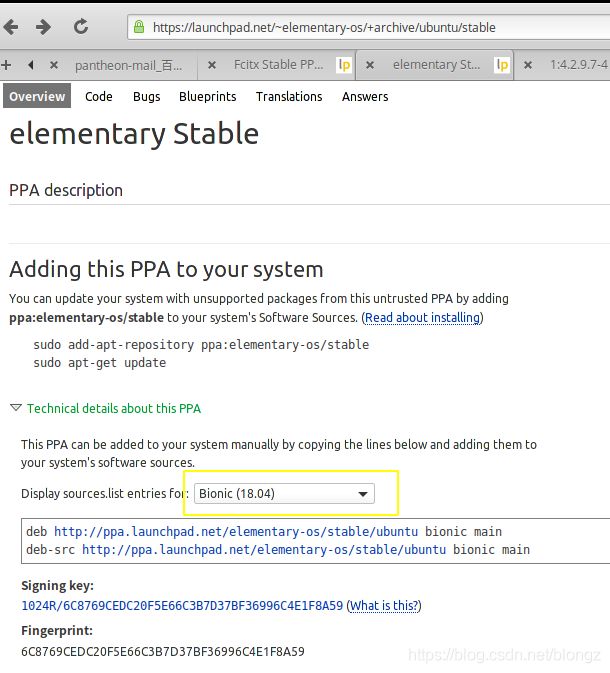Close the elementary Stable tab
Image resolution: width=610 pixels, height=673 pixels.
click(x=370, y=65)
